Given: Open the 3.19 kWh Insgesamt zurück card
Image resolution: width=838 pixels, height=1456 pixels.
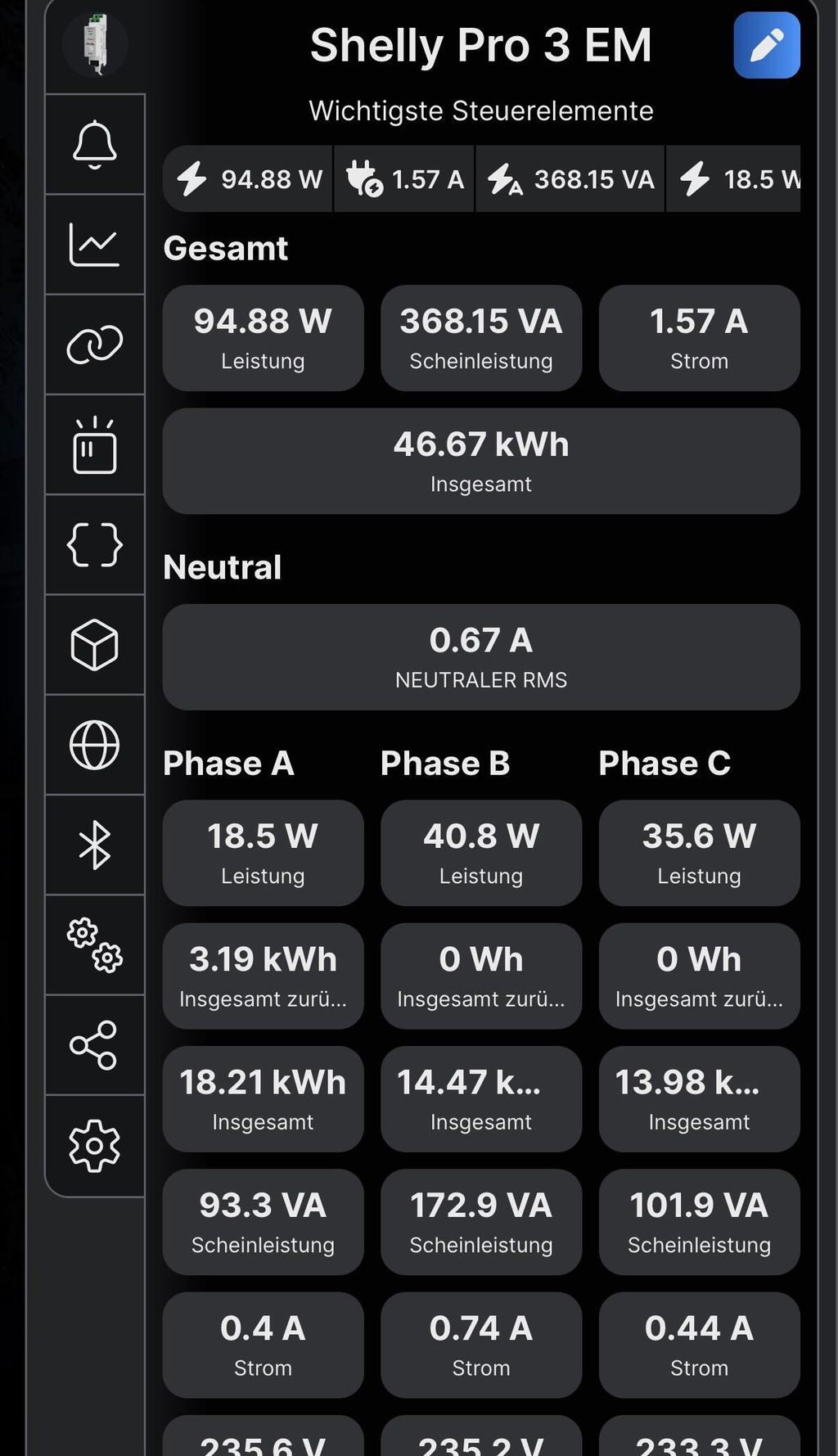Looking at the screenshot, I should (x=263, y=976).
